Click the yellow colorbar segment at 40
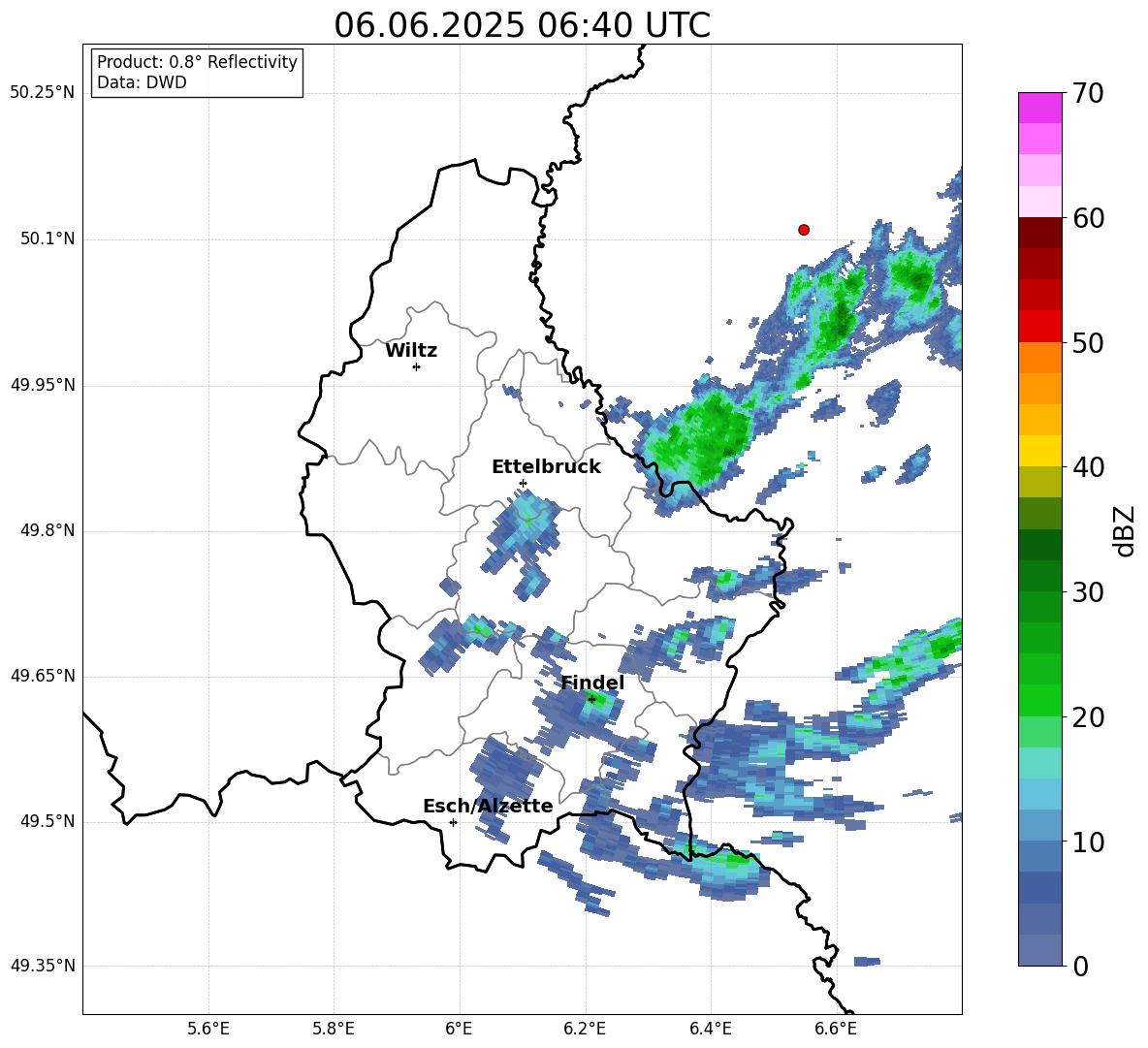Image resolution: width=1148 pixels, height=1048 pixels. tap(1039, 451)
